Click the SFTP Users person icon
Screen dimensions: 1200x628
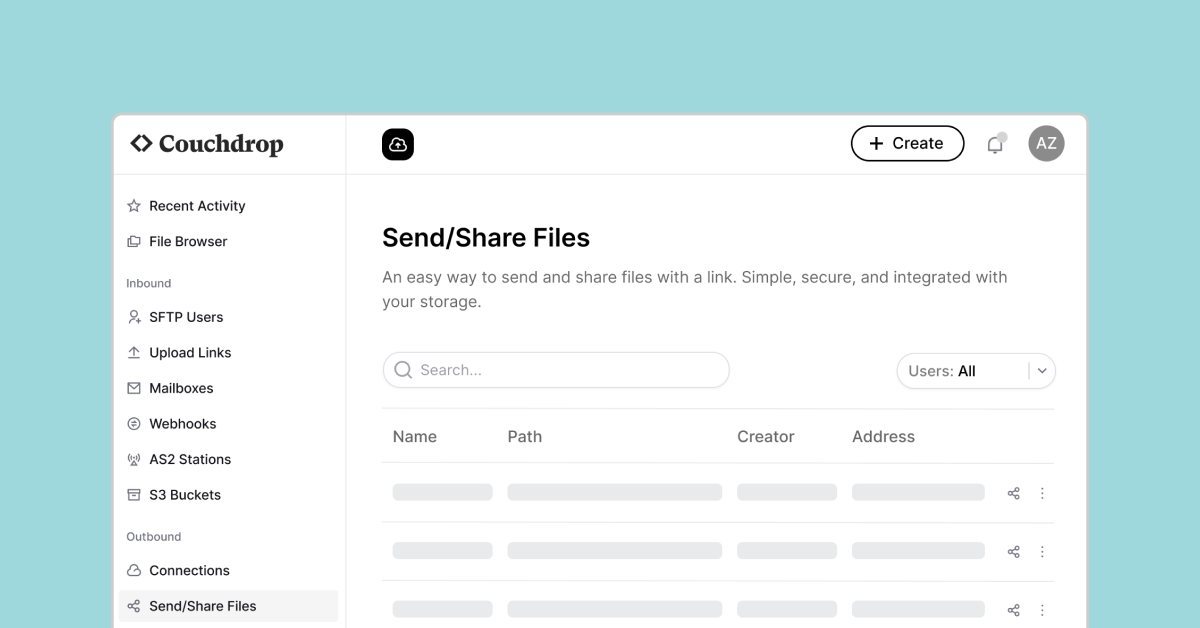tap(134, 317)
